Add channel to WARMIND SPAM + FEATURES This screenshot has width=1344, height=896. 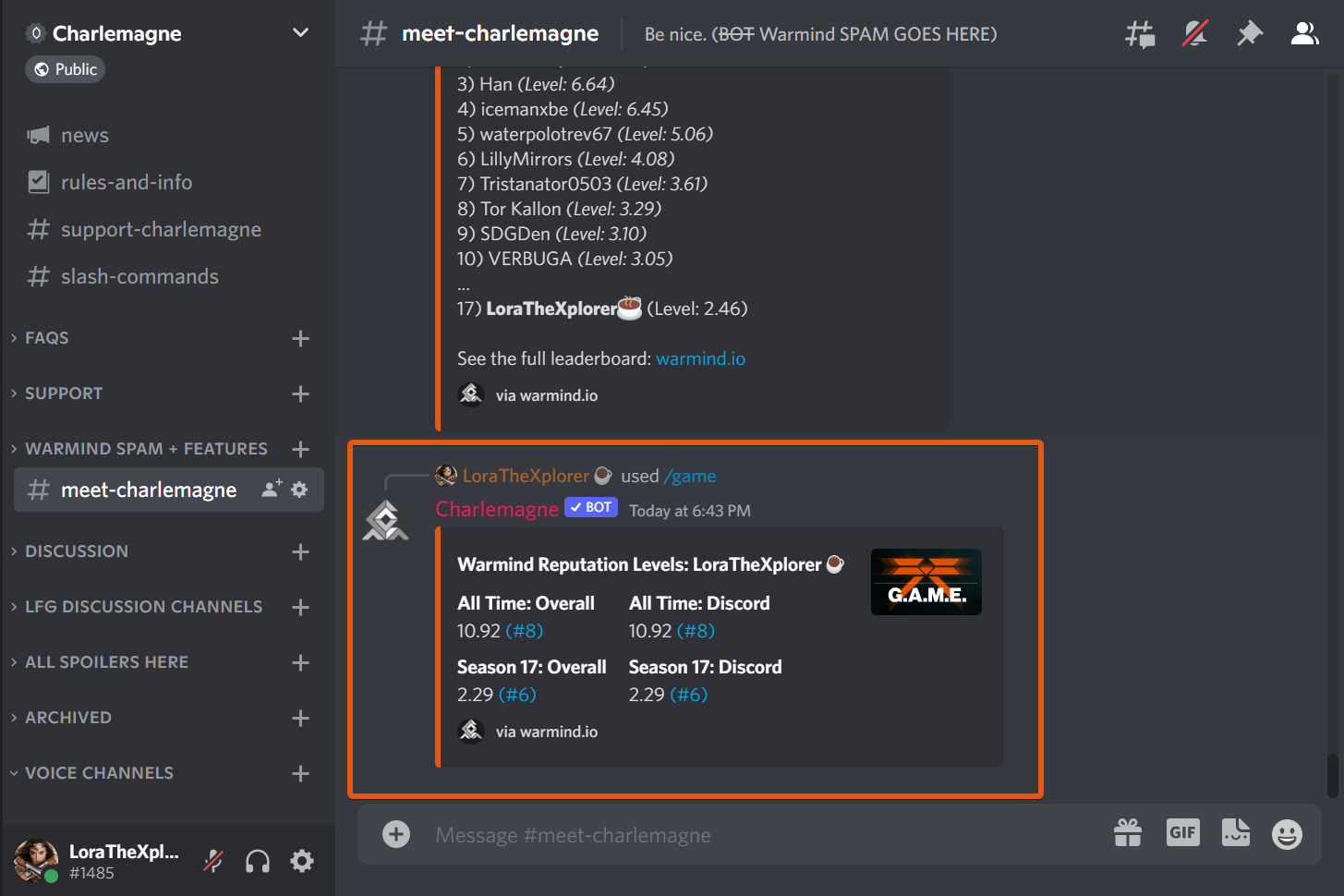coord(300,450)
